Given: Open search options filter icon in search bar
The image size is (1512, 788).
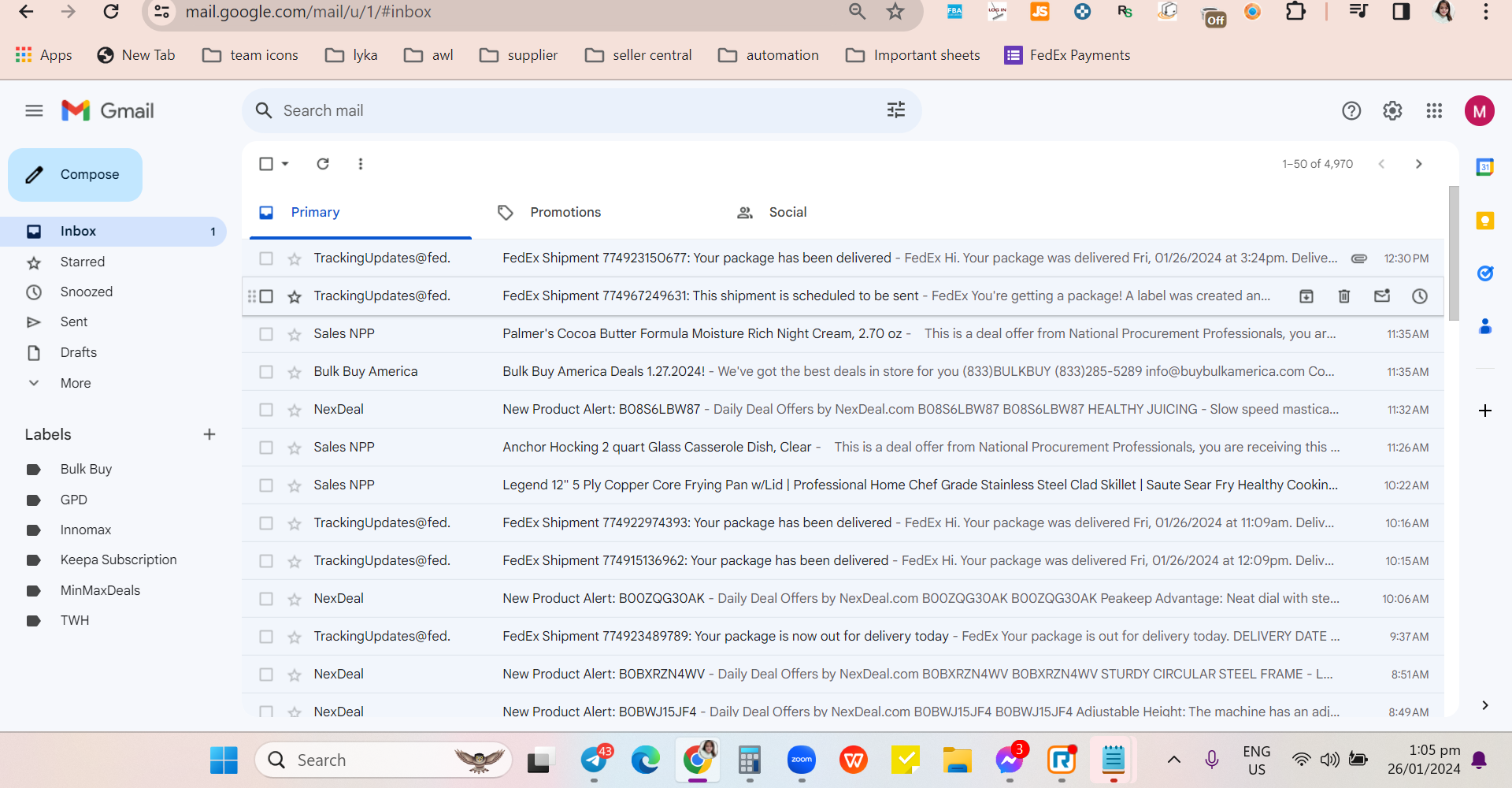Looking at the screenshot, I should tap(896, 110).
